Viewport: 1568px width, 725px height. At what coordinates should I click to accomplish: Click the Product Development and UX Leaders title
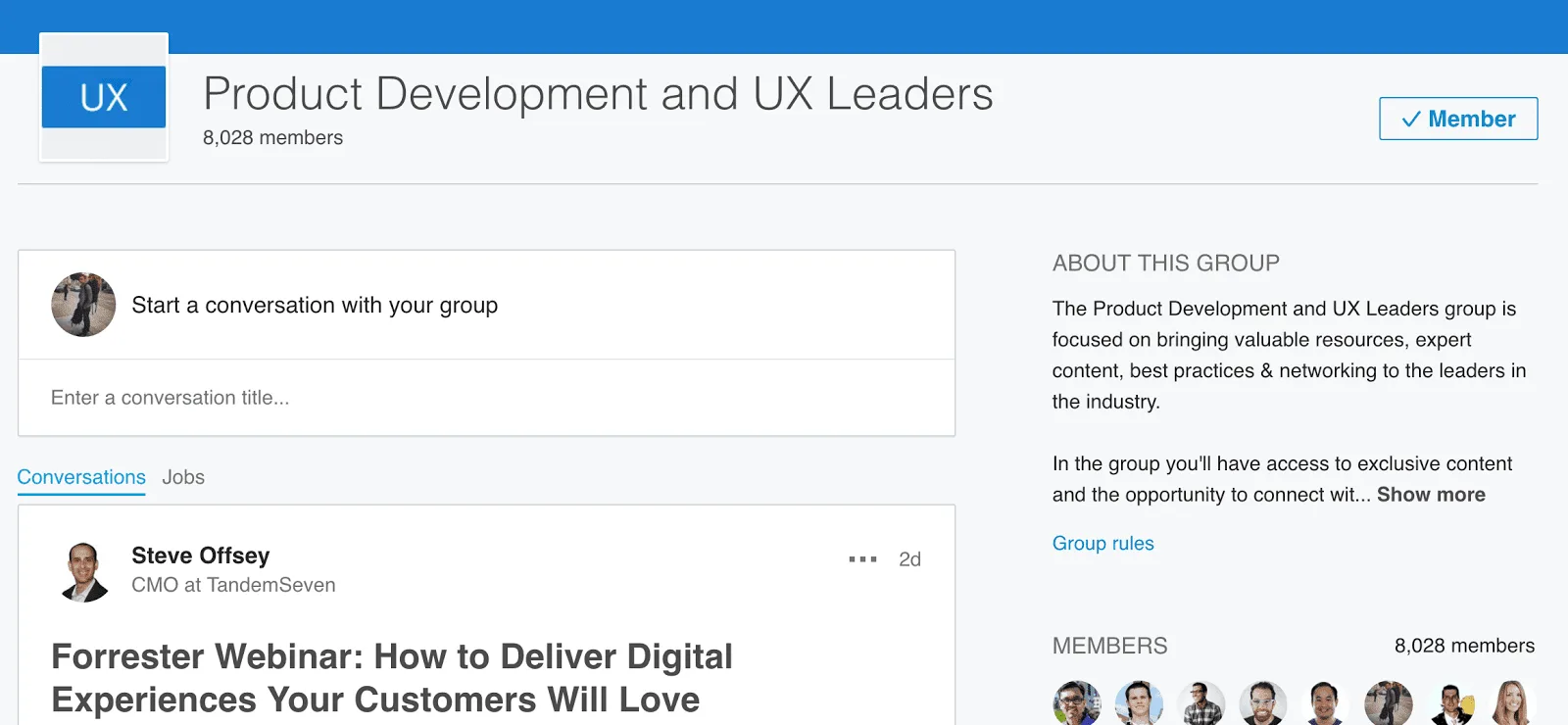(598, 94)
